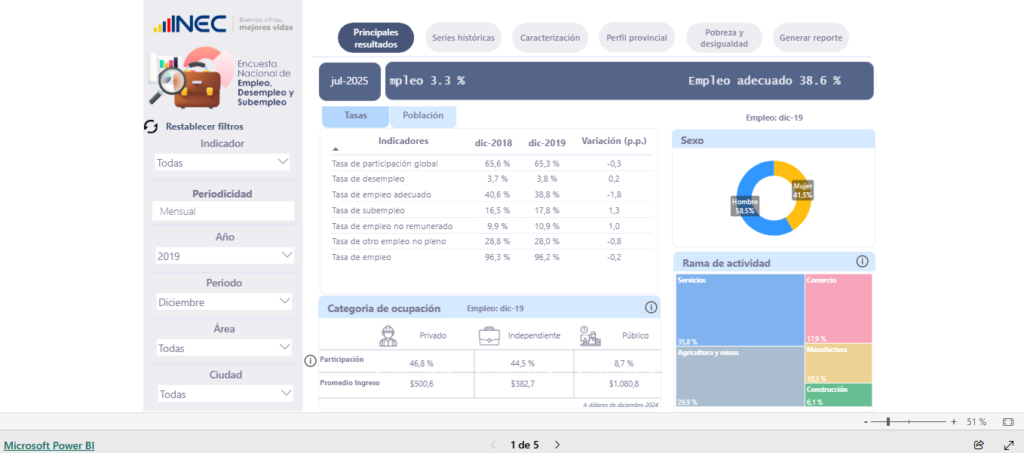This screenshot has width=1024, height=453.
Task: Click info icon beside Participación row
Action: pyautogui.click(x=310, y=360)
